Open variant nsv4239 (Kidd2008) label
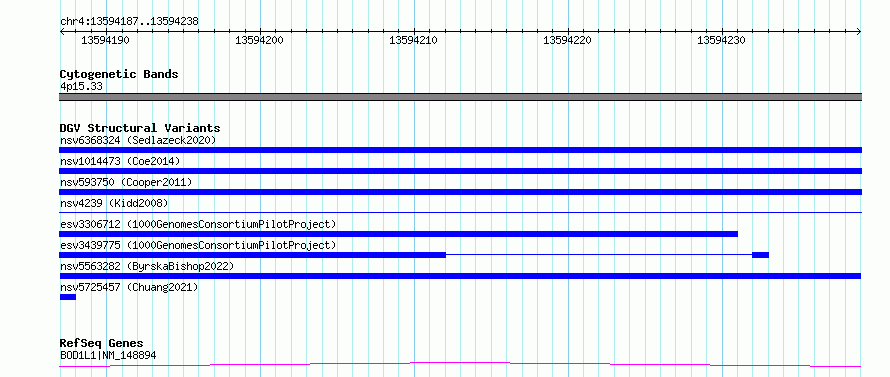 pyautogui.click(x=114, y=203)
